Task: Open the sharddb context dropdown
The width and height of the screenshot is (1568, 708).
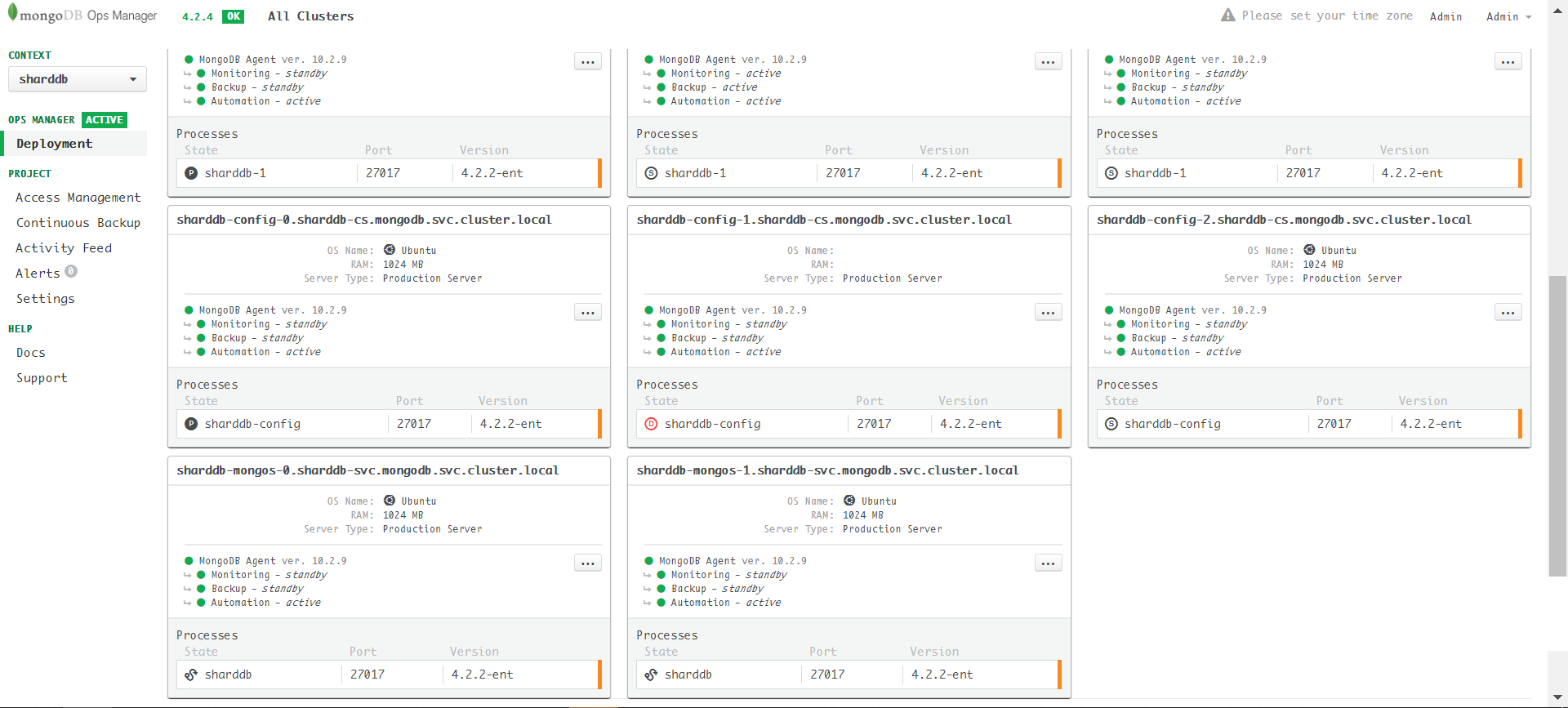Action: coord(78,79)
